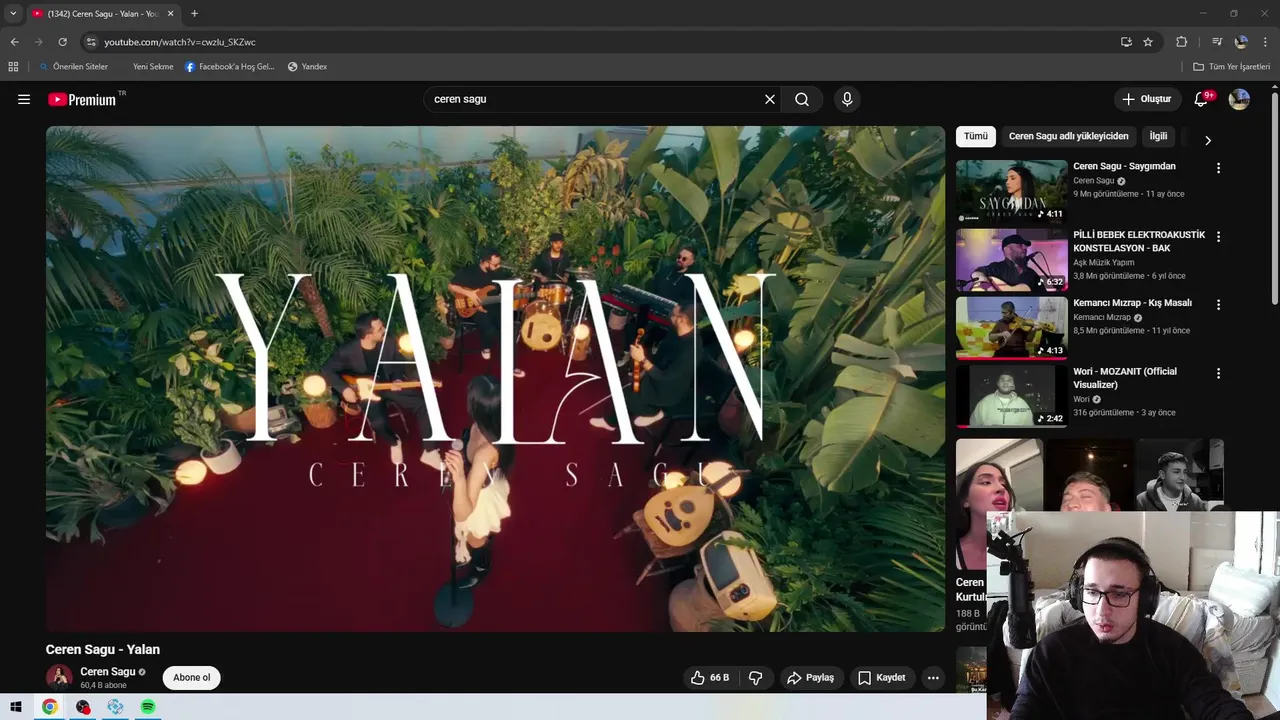Save video with Kaydet button
The width and height of the screenshot is (1280, 720).
point(881,678)
